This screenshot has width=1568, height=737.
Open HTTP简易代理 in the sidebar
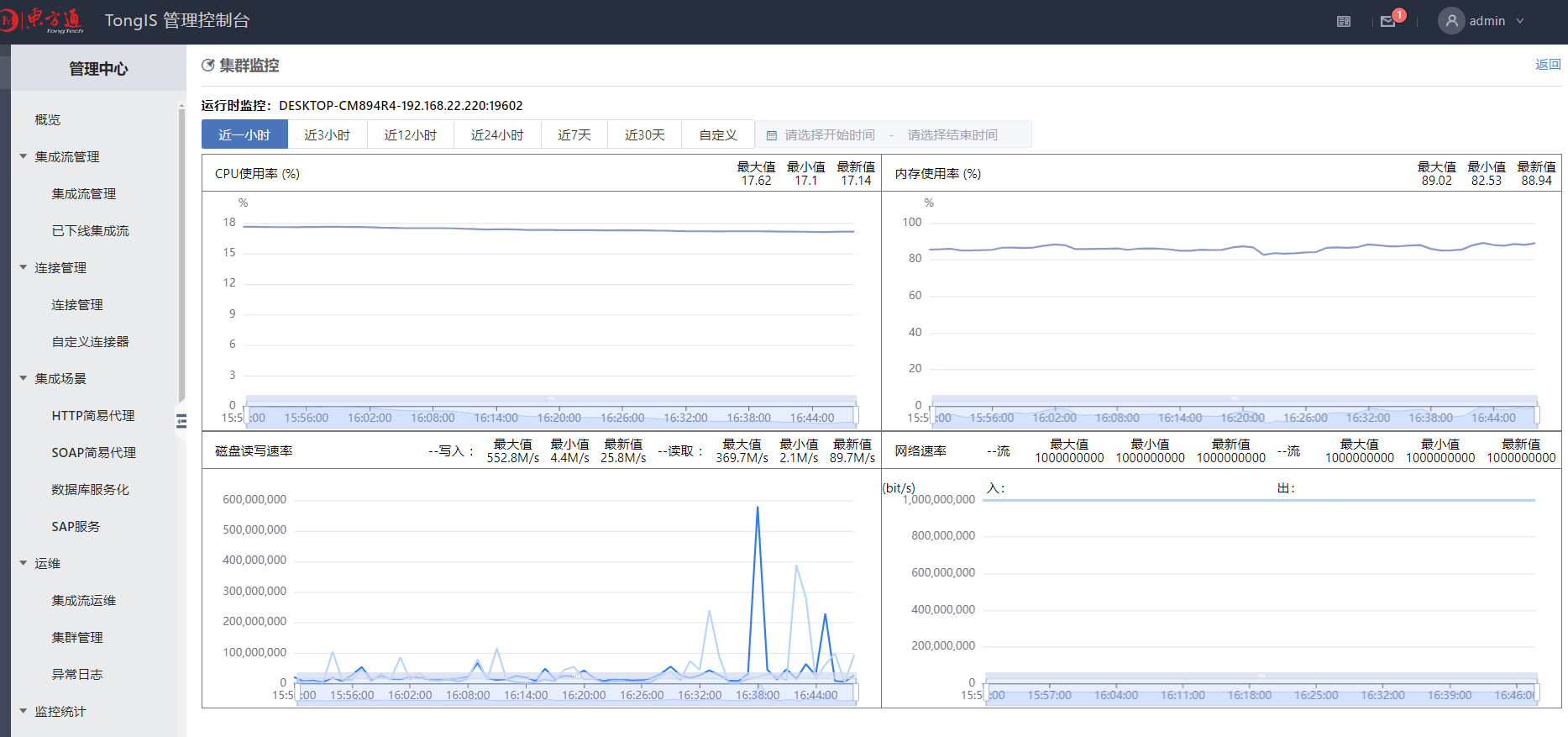[x=94, y=415]
